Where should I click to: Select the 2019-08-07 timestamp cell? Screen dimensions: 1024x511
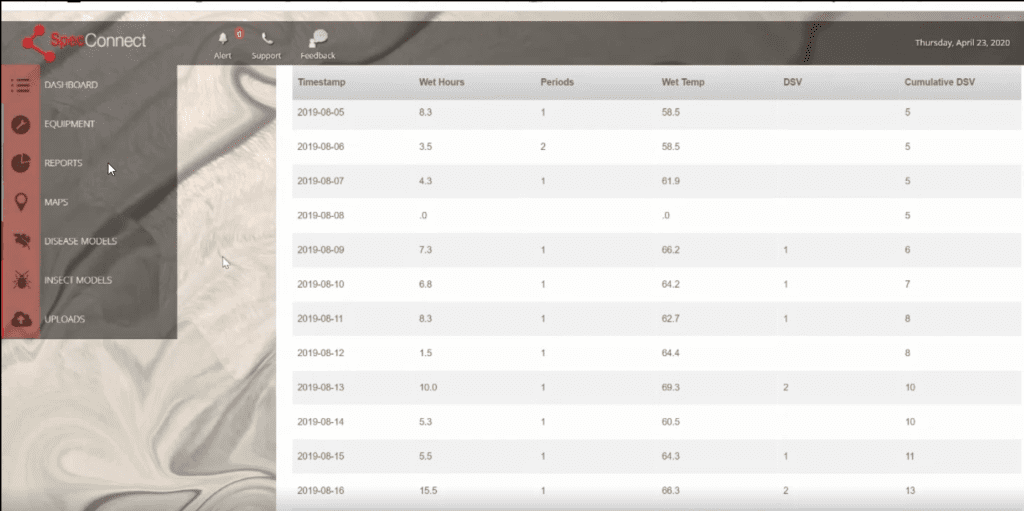(321, 181)
